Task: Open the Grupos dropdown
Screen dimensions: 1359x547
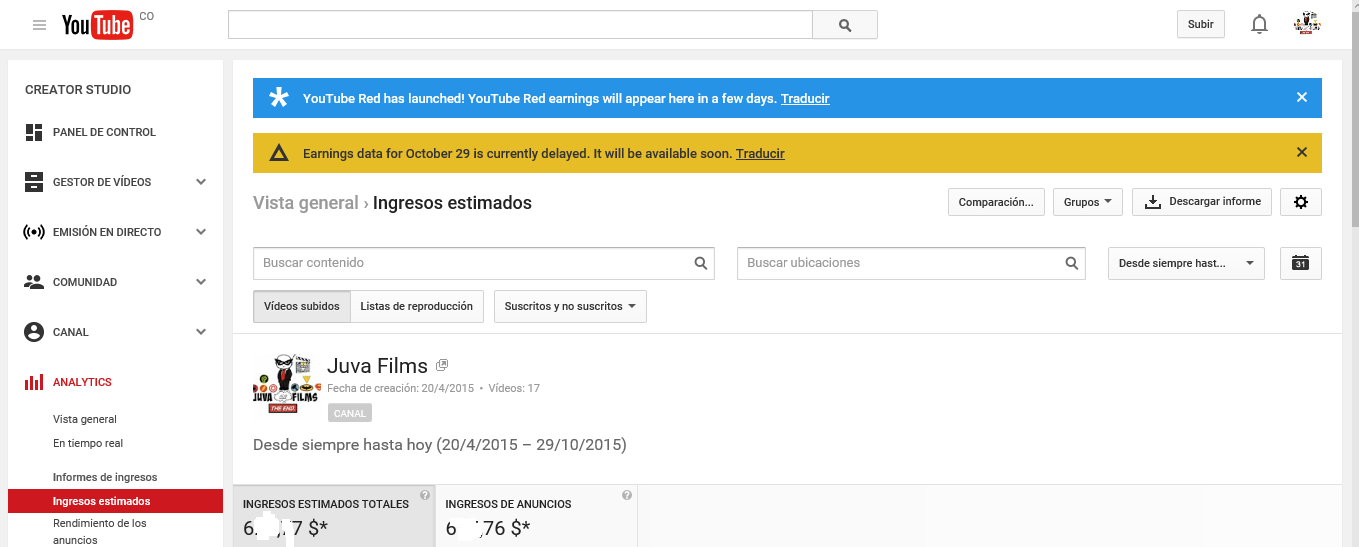Action: [x=1088, y=202]
